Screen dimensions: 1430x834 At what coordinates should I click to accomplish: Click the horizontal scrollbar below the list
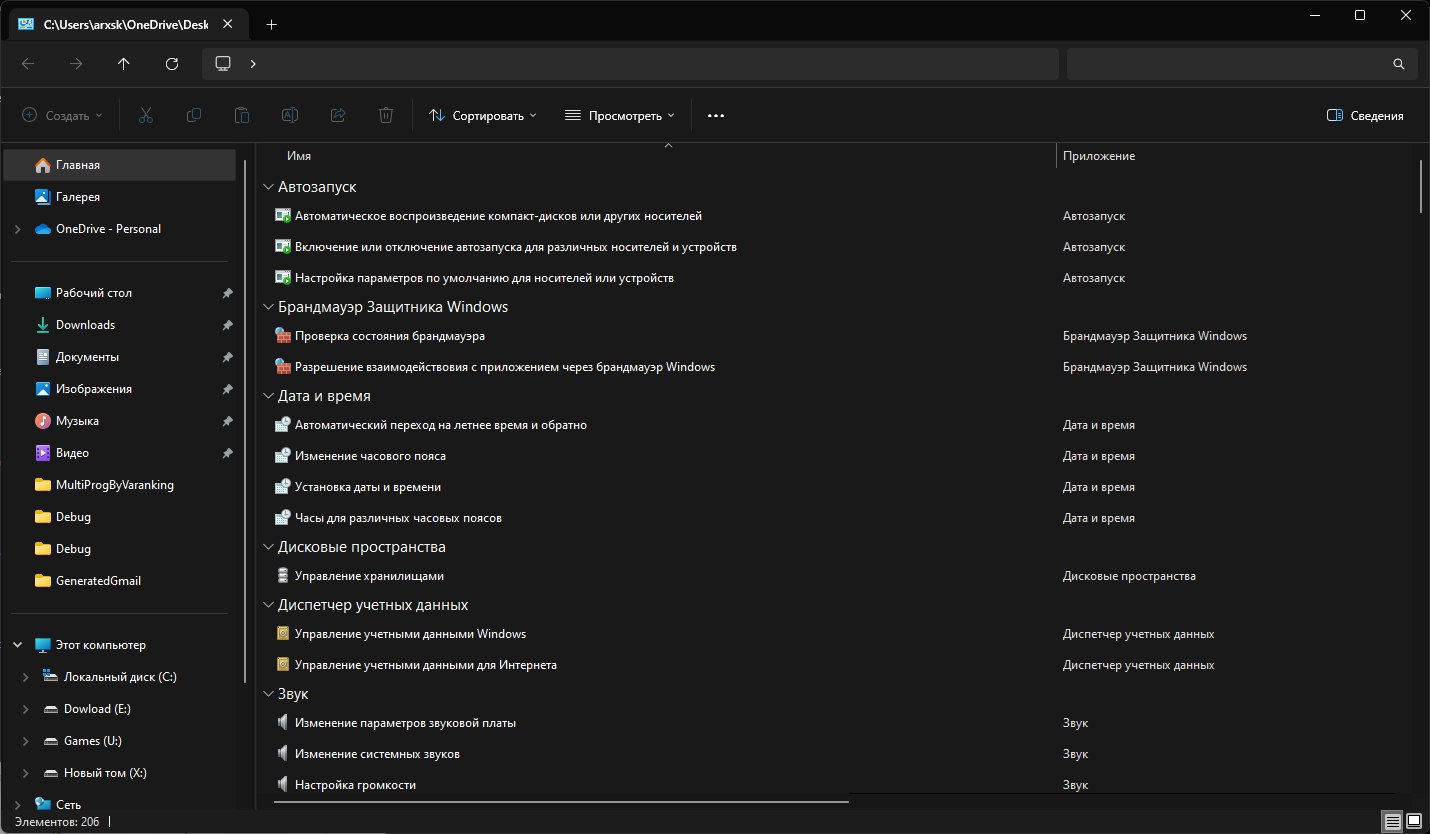[560, 801]
